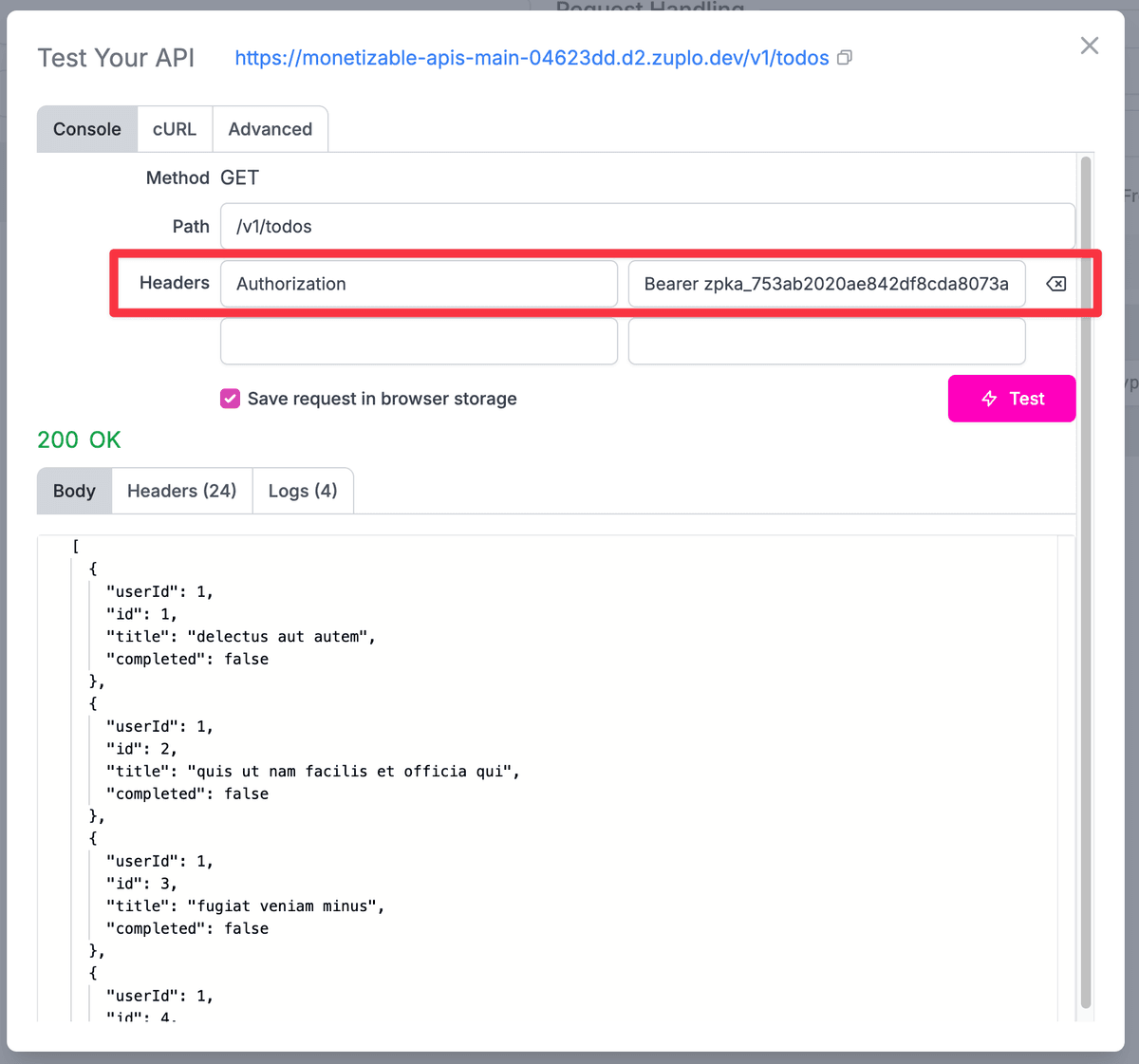
Task: Close the Test Your API dialog
Action: [x=1090, y=46]
